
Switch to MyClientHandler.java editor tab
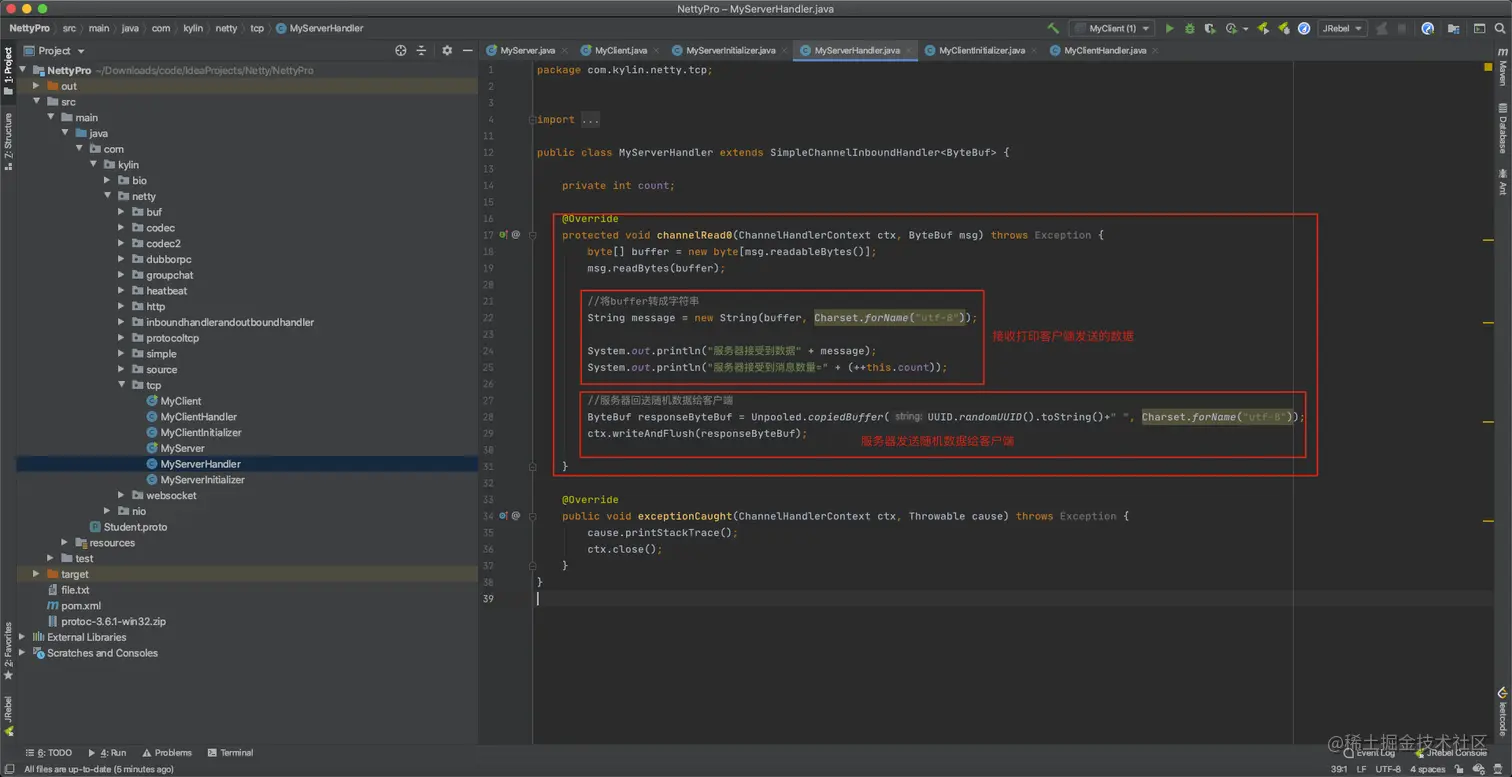[1098, 50]
